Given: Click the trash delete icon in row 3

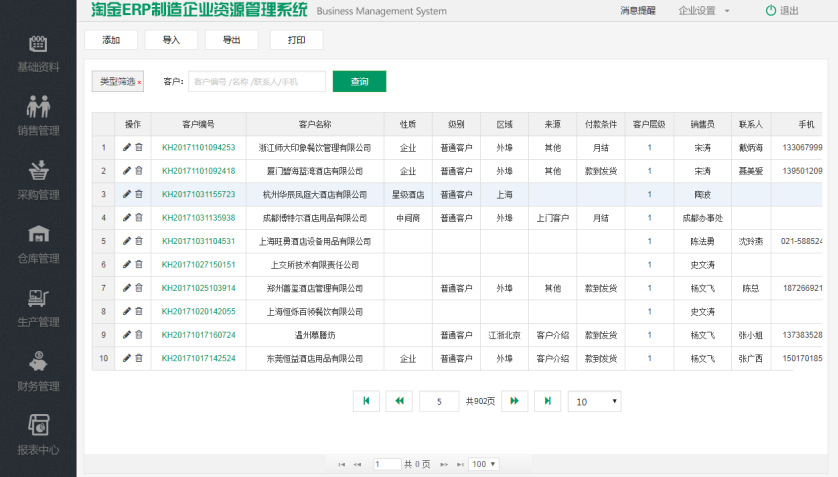Looking at the screenshot, I should 139,194.
